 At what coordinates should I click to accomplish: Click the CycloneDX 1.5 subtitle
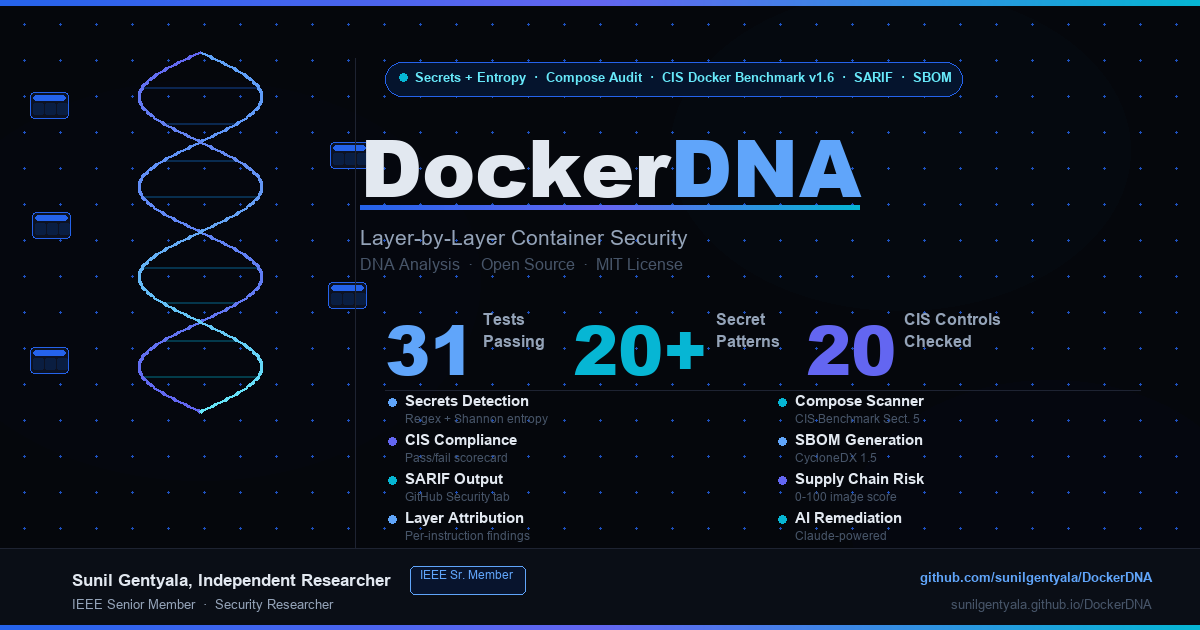[836, 458]
